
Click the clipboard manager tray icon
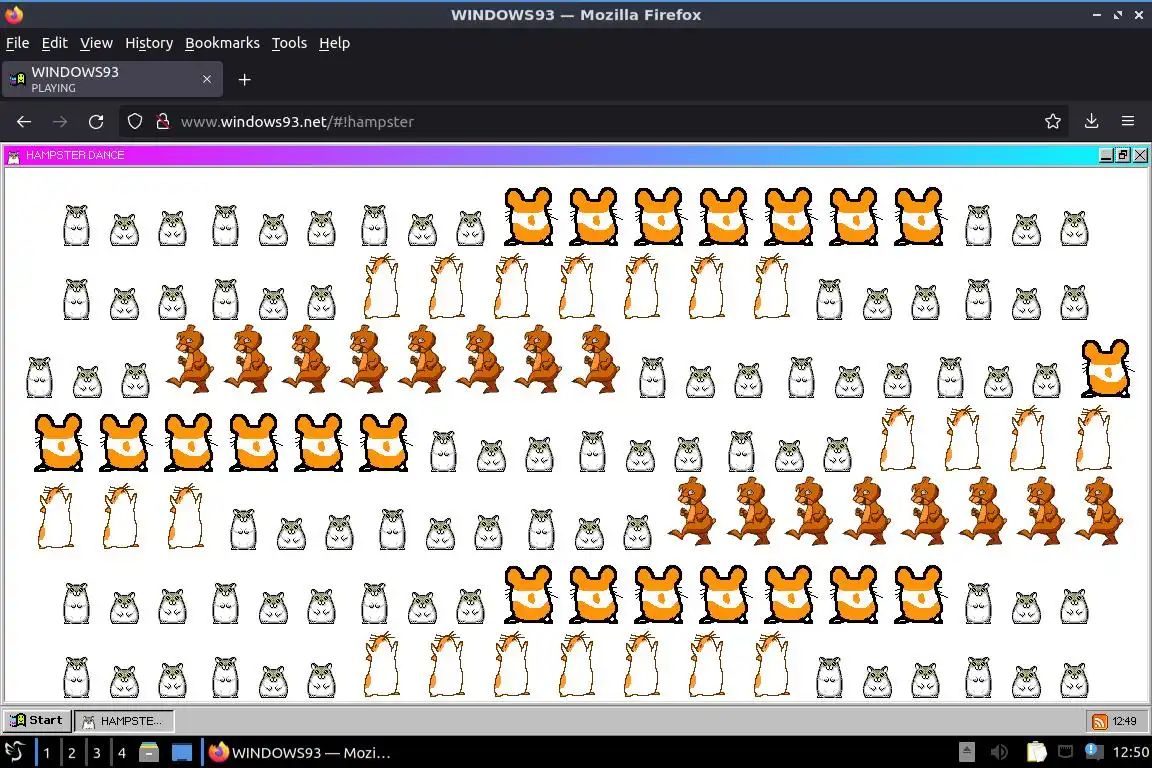[x=1036, y=752]
